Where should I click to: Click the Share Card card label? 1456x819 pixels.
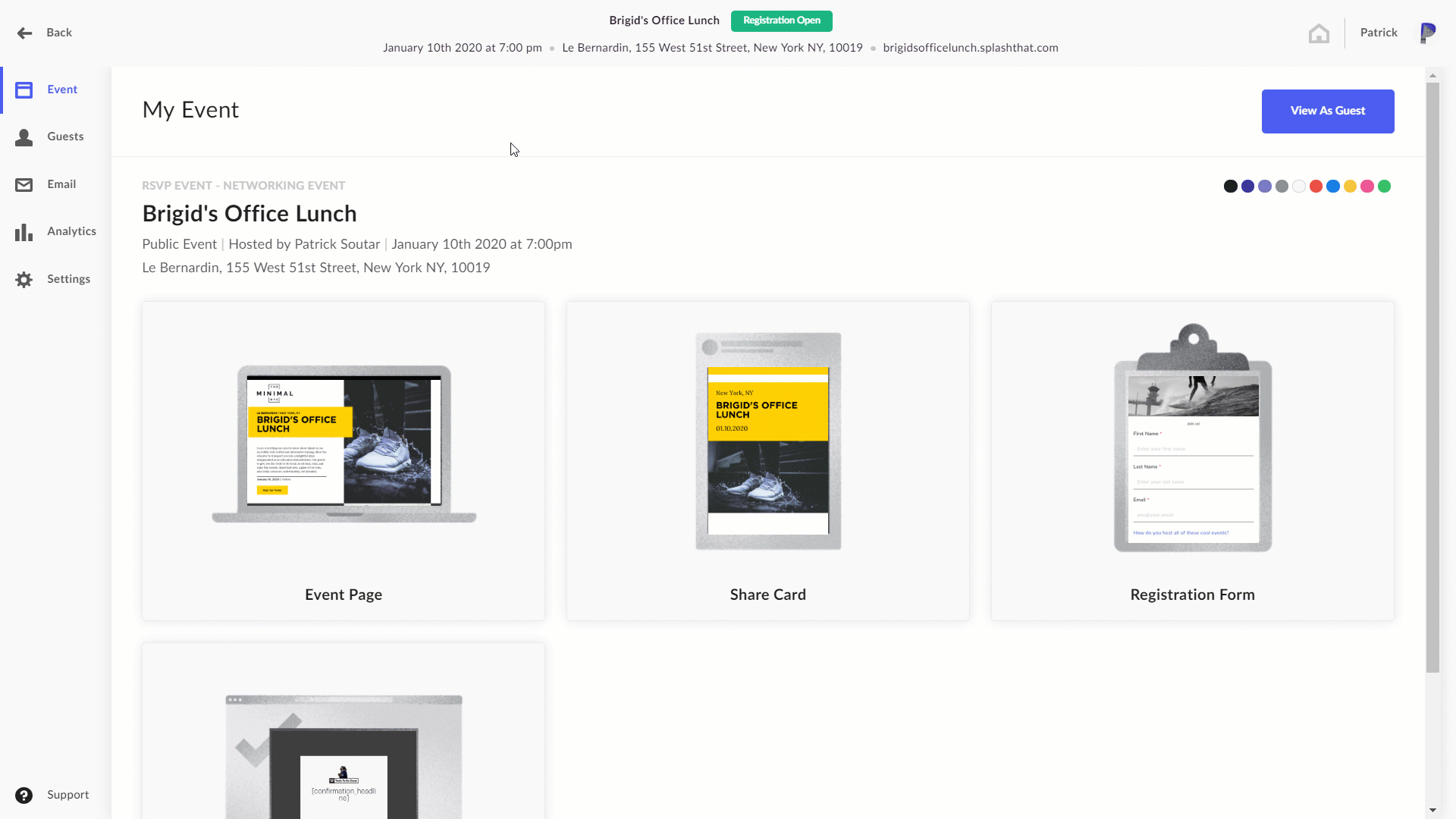coord(768,595)
